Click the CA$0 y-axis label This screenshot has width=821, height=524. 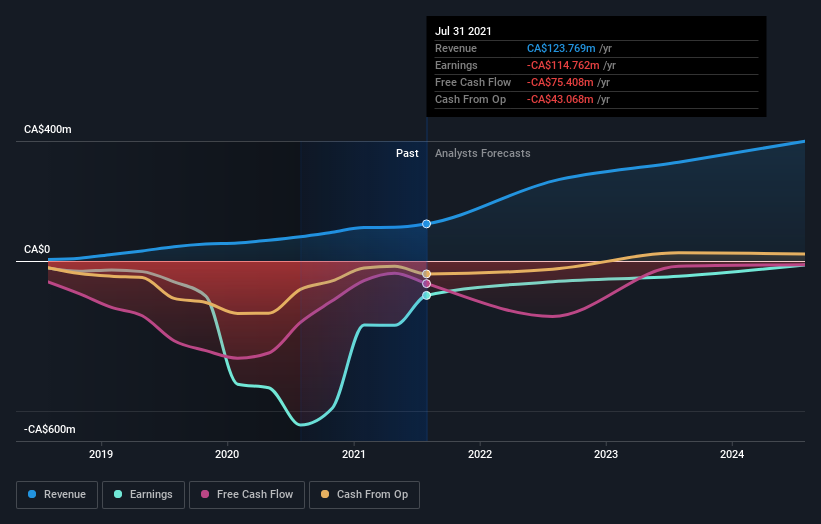pos(37,249)
